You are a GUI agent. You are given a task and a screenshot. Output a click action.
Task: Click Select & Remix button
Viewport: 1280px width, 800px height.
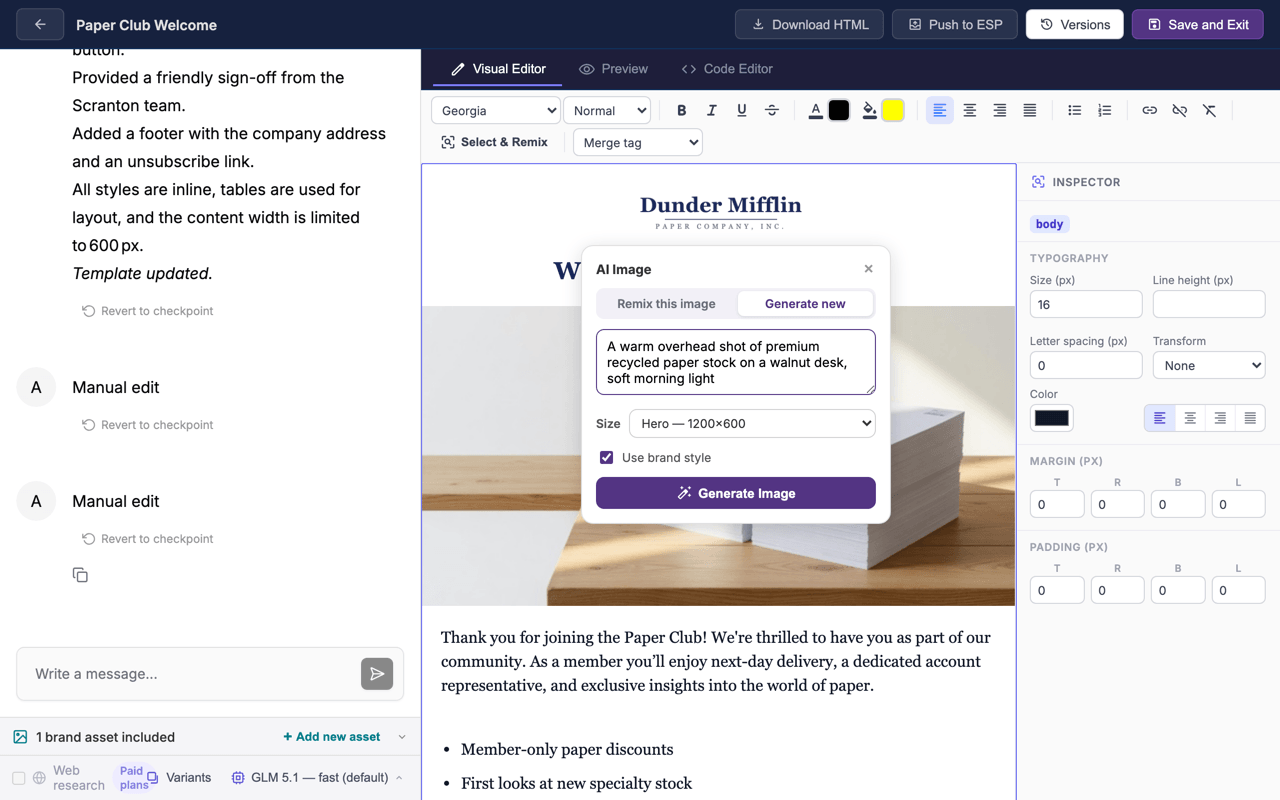pos(495,143)
